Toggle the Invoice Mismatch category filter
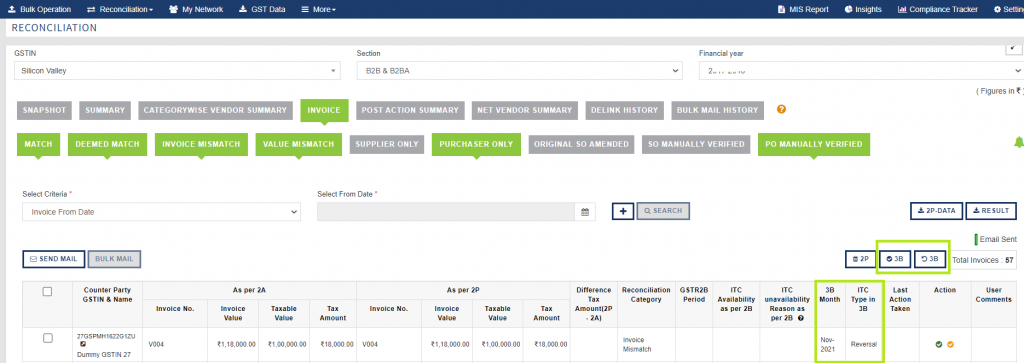The width and height of the screenshot is (1024, 363). (x=201, y=144)
